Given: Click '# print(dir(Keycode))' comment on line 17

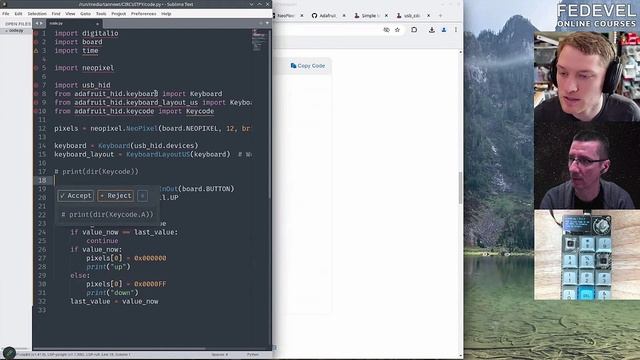Looking at the screenshot, I should coord(96,171).
